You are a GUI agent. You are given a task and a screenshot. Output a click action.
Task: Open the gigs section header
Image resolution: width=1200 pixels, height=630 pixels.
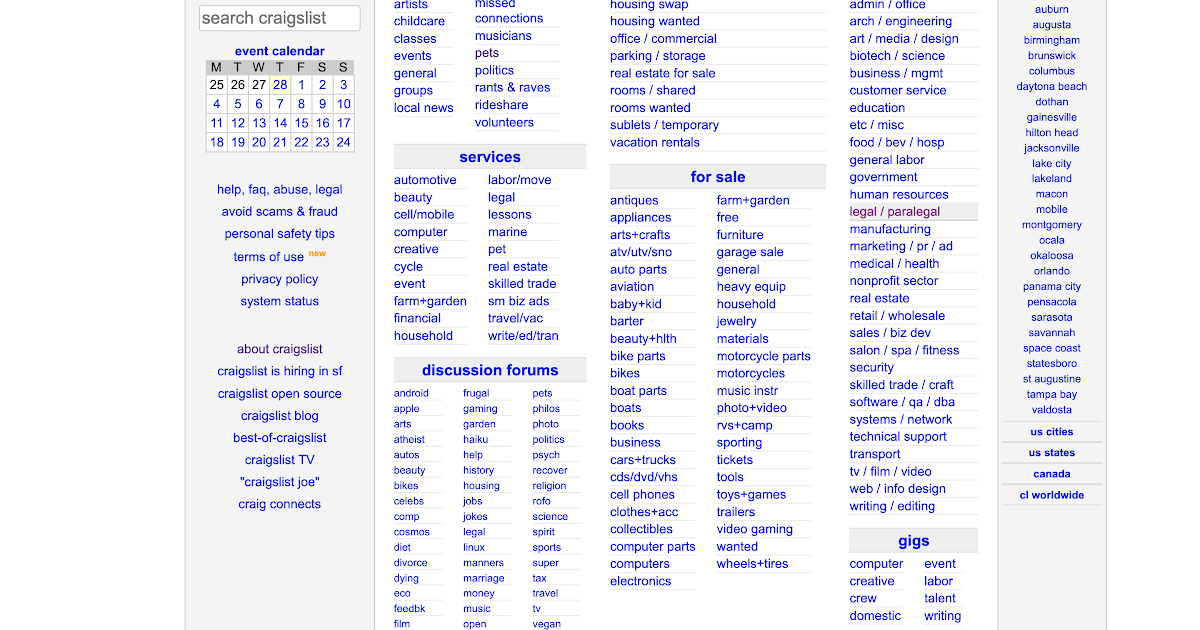click(914, 541)
